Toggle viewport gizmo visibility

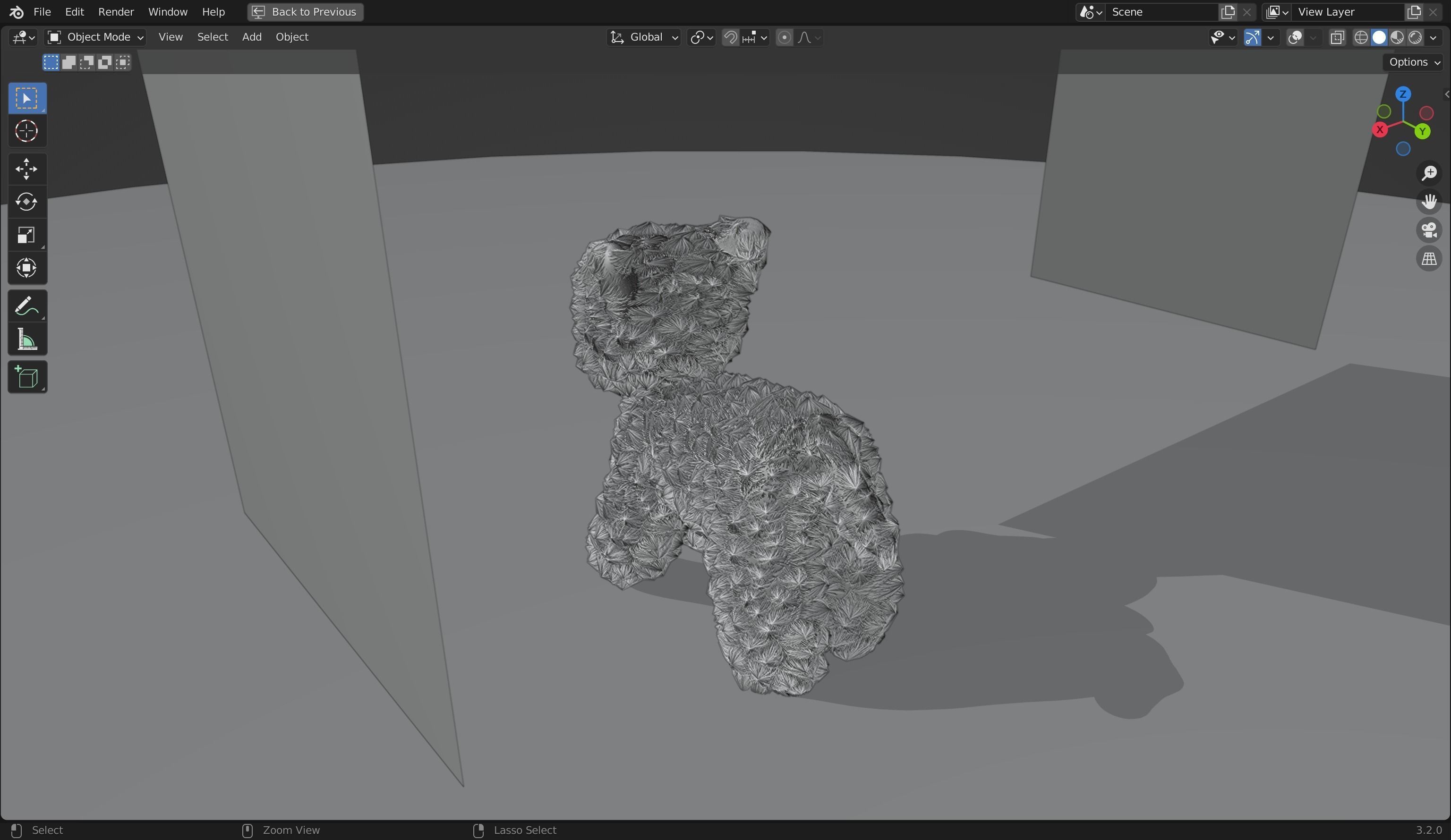[1252, 37]
